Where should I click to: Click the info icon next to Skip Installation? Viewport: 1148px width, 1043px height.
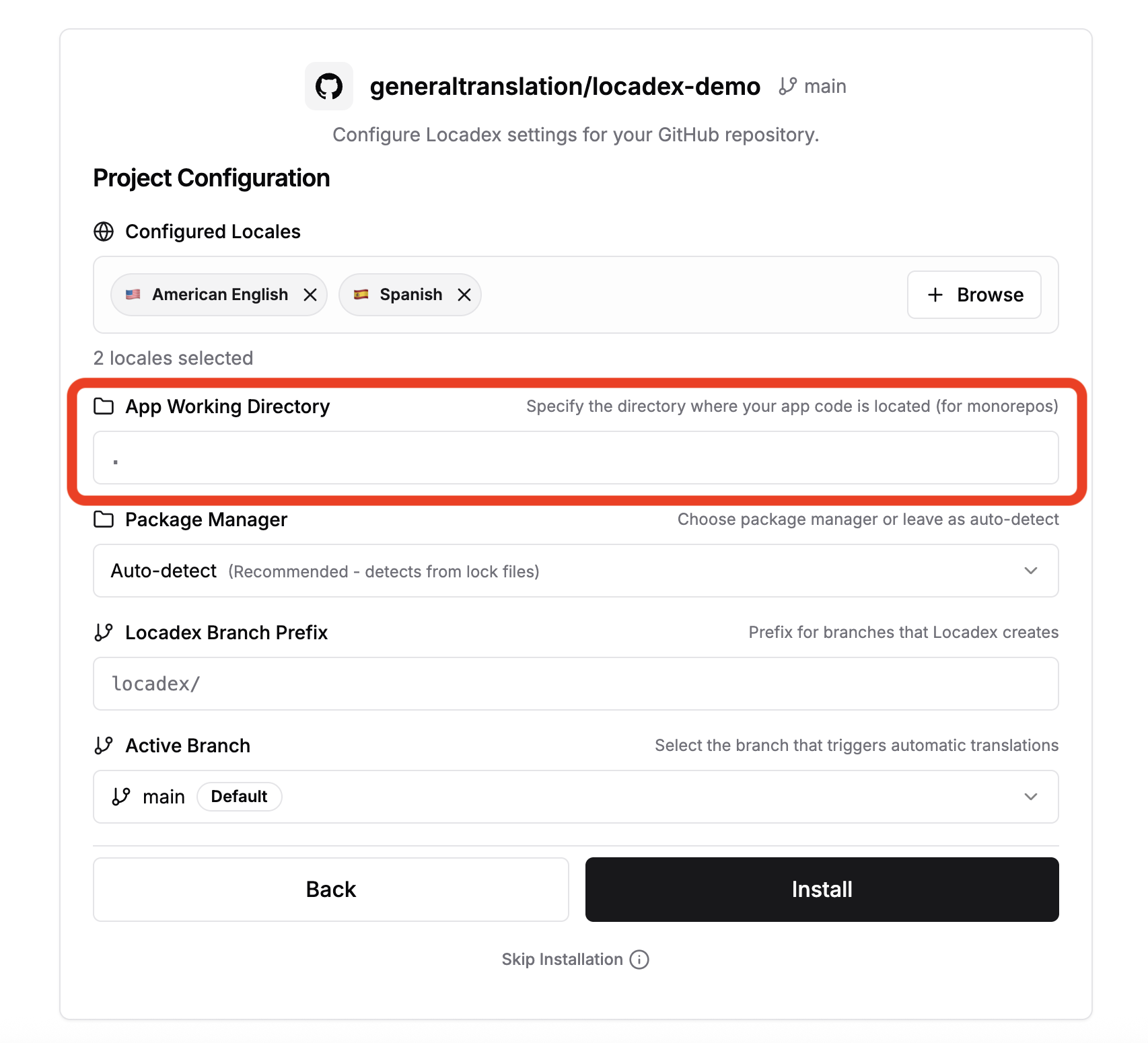pyautogui.click(x=639, y=959)
